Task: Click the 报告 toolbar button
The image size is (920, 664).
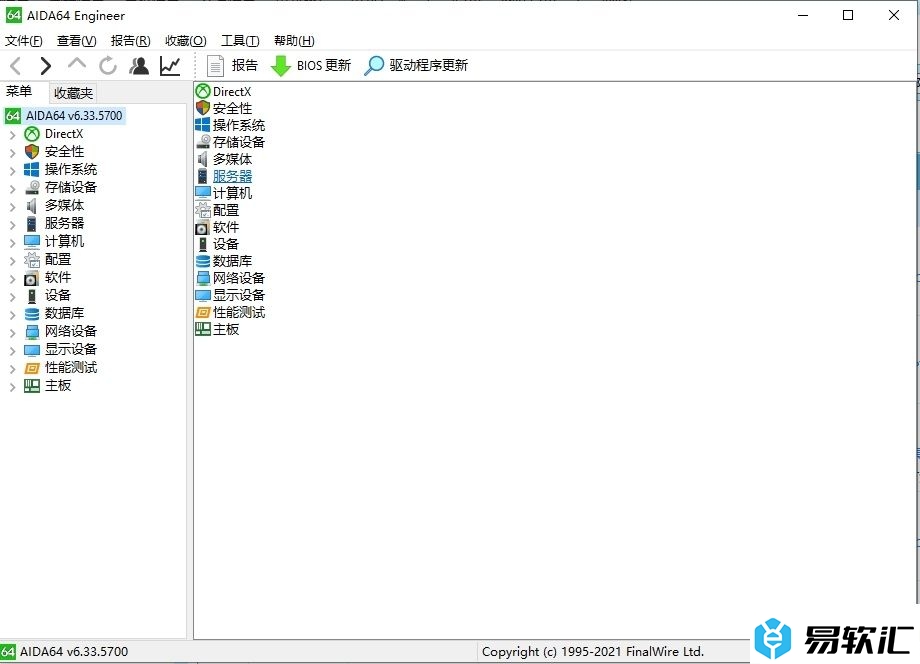Action: click(232, 66)
